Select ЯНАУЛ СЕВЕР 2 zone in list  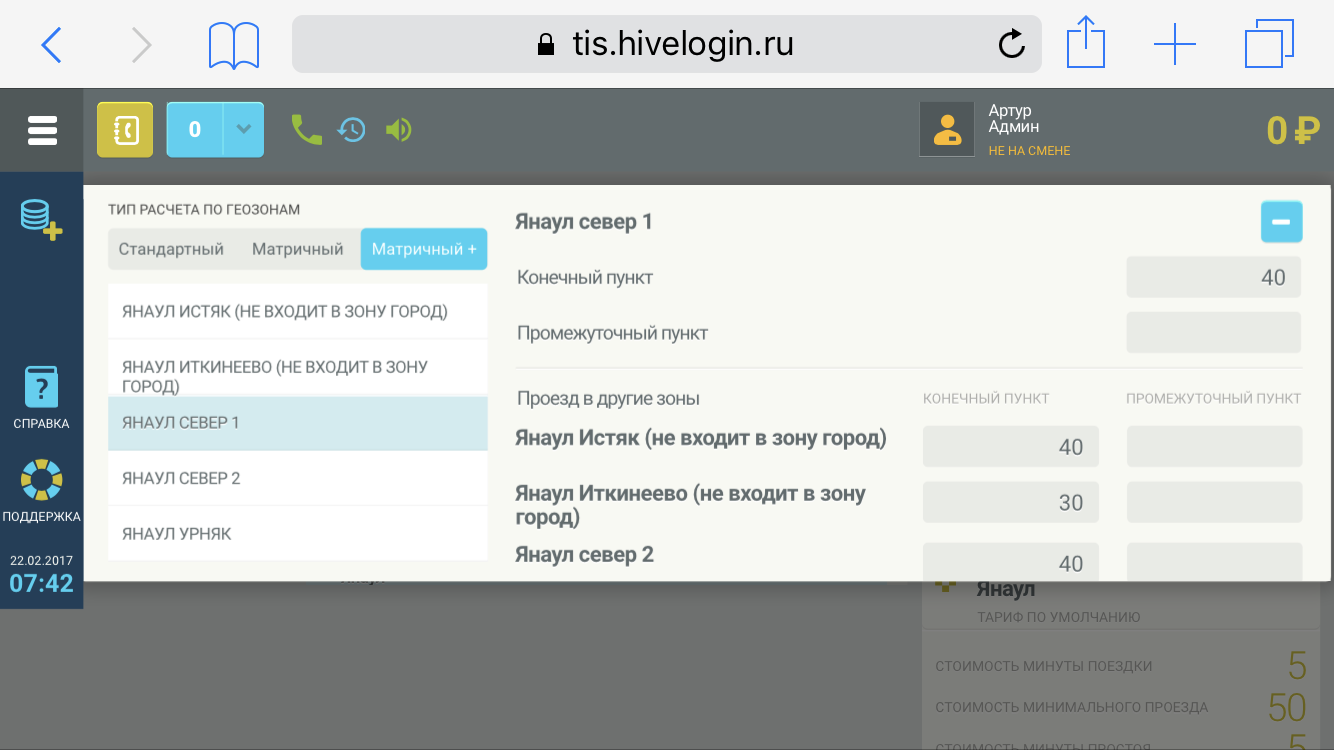click(297, 478)
